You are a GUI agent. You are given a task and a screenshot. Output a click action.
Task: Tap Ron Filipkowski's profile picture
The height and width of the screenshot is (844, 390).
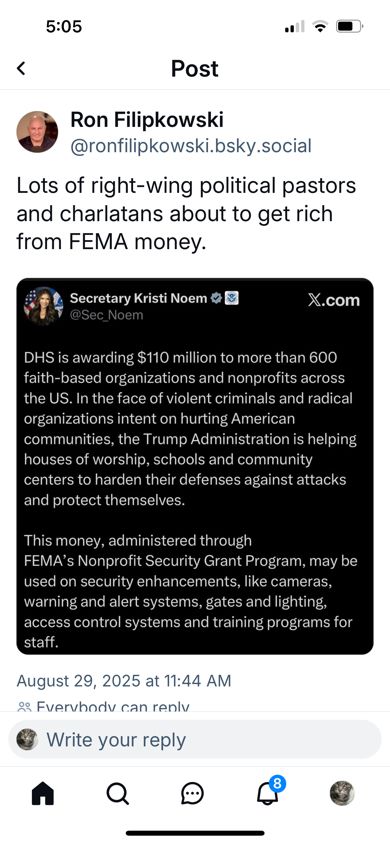pyautogui.click(x=37, y=132)
